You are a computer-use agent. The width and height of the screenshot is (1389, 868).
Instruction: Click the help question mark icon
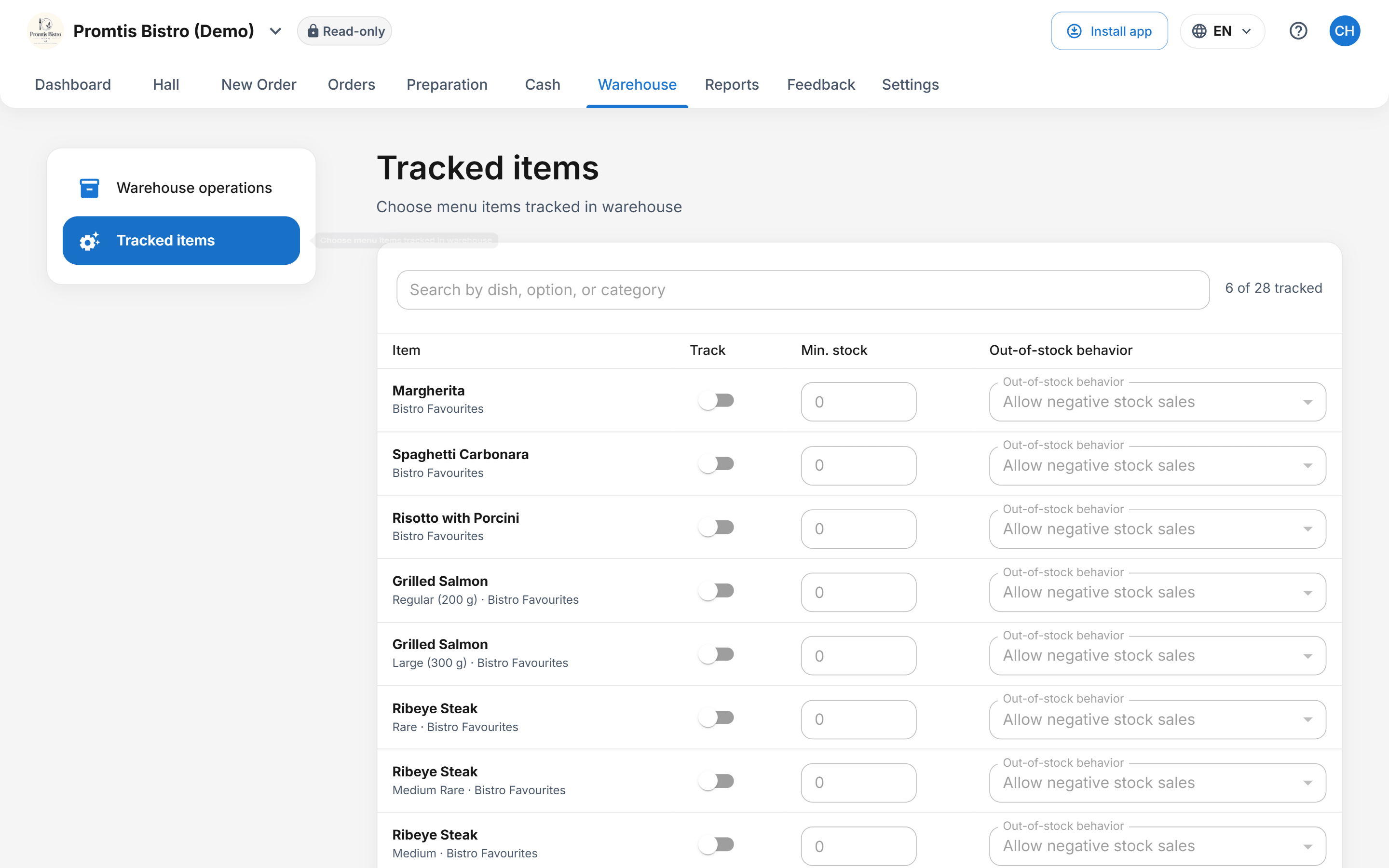coord(1298,31)
